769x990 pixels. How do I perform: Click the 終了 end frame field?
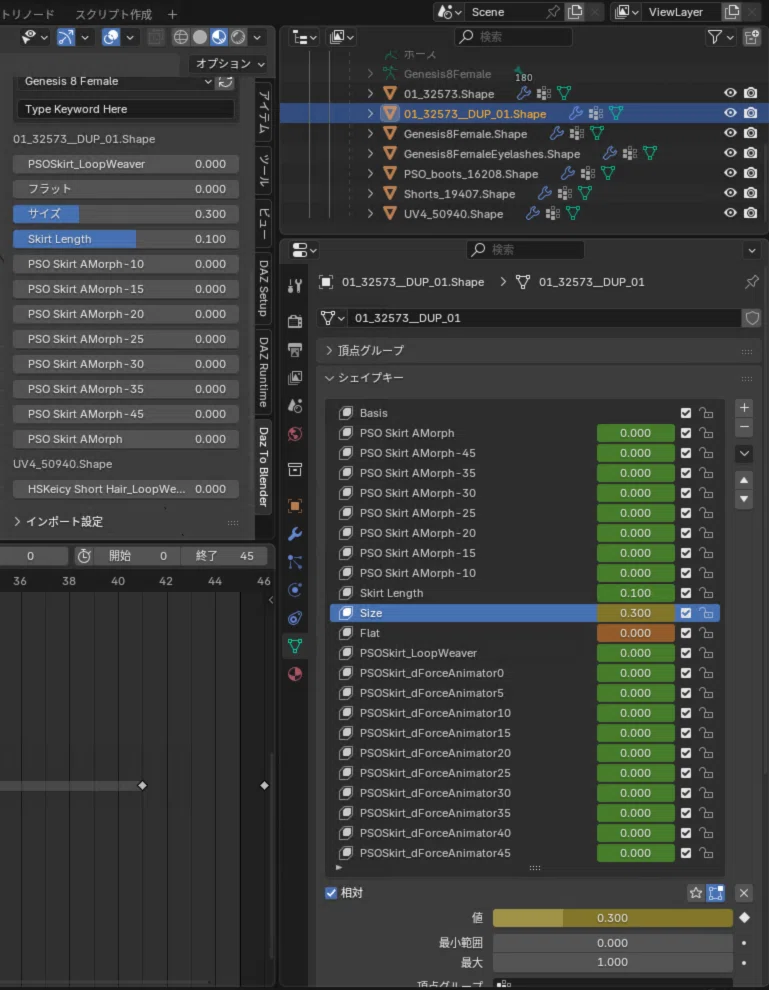coord(224,556)
